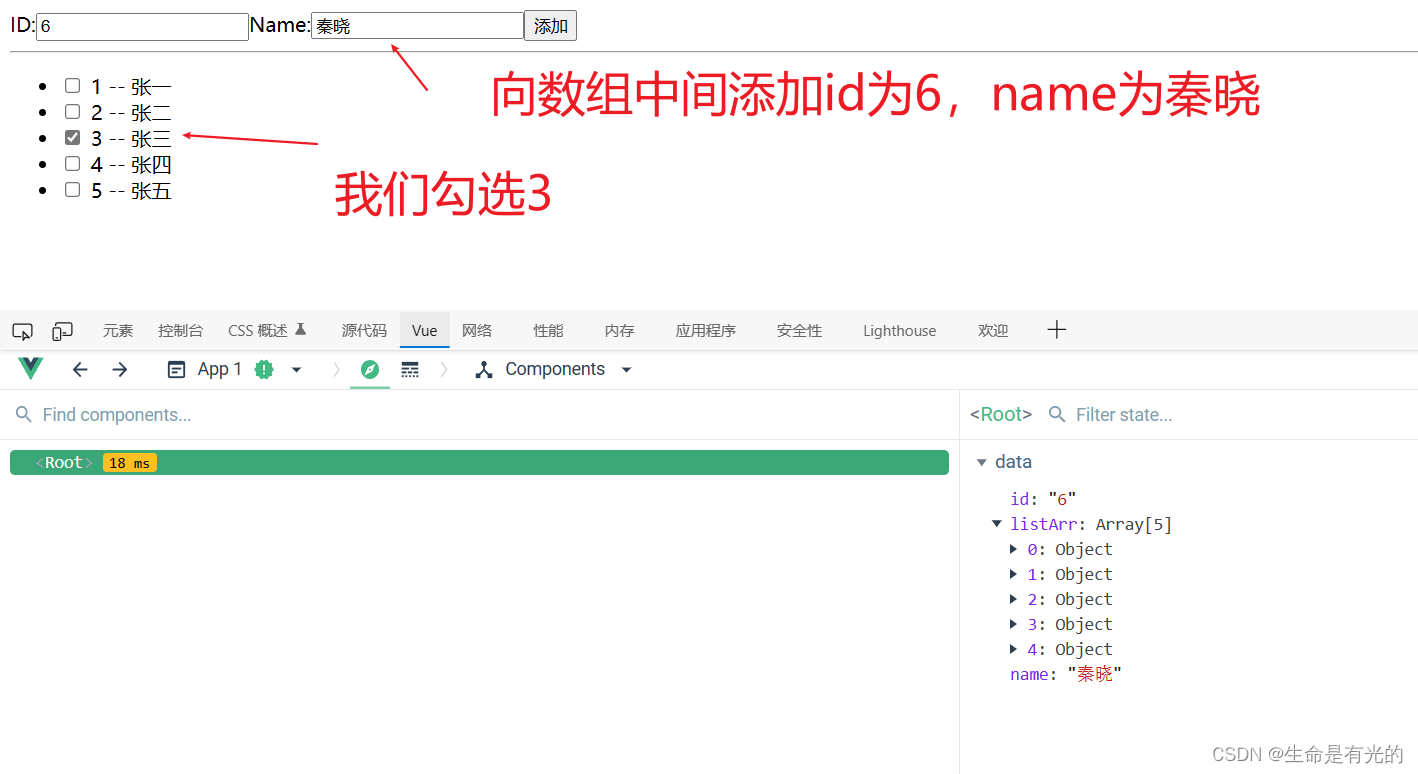Check the checkbox for 1 -- 张一
This screenshot has height=774, width=1418.
click(x=72, y=86)
